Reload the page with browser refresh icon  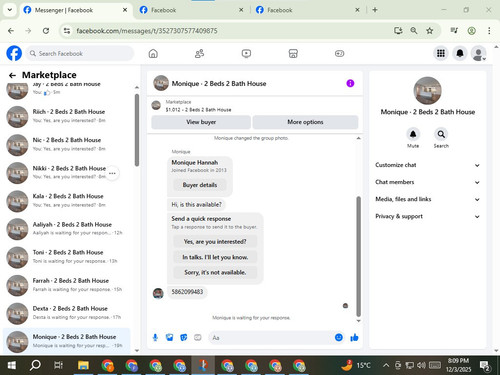pos(46,31)
